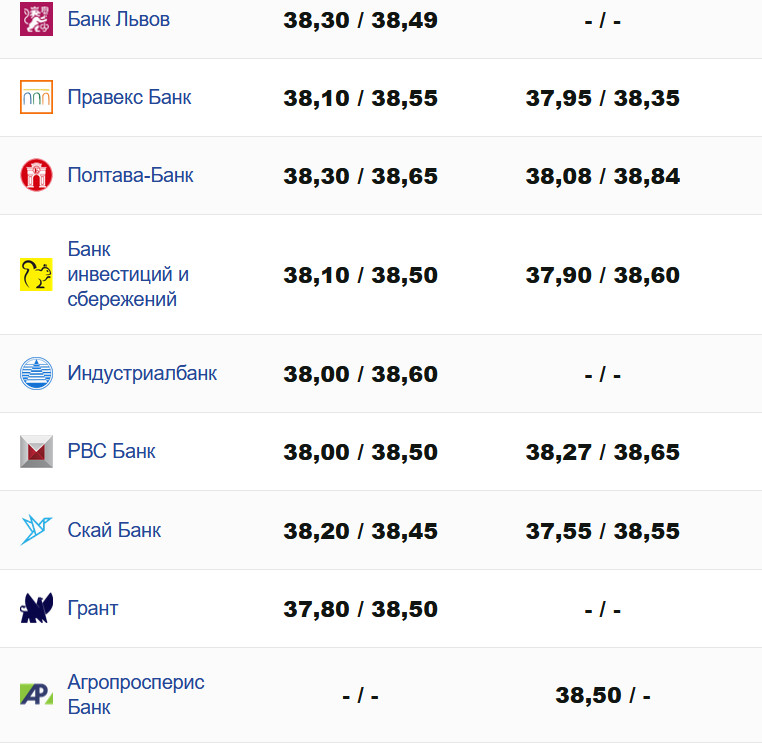Click the Индустриалбанк blue round logo
The width and height of the screenshot is (762, 744).
(36, 373)
